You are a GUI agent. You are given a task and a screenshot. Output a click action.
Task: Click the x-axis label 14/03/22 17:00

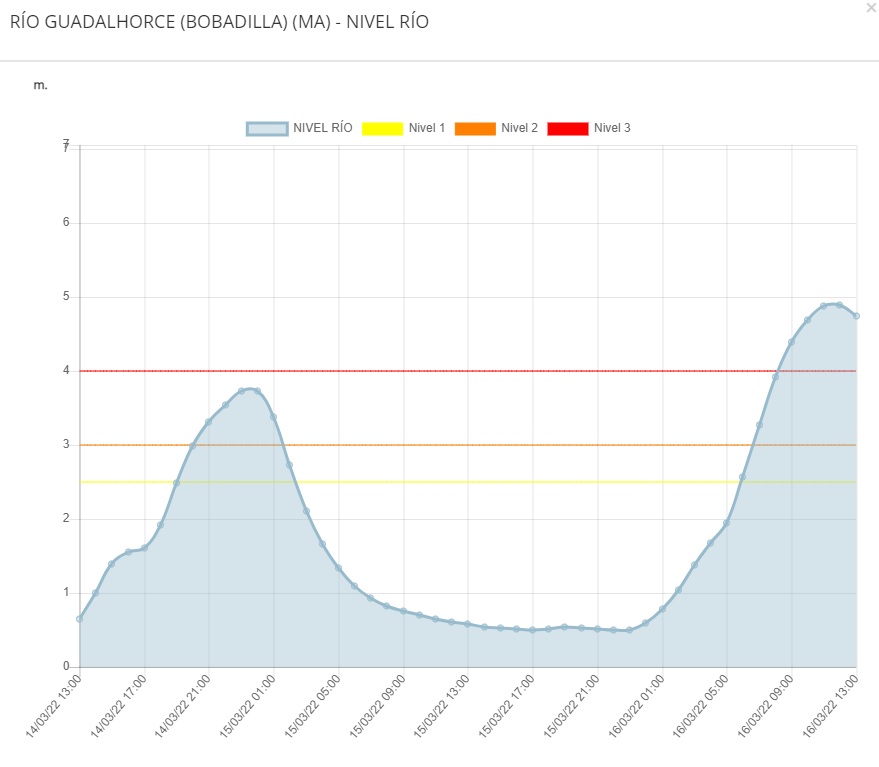tap(118, 706)
